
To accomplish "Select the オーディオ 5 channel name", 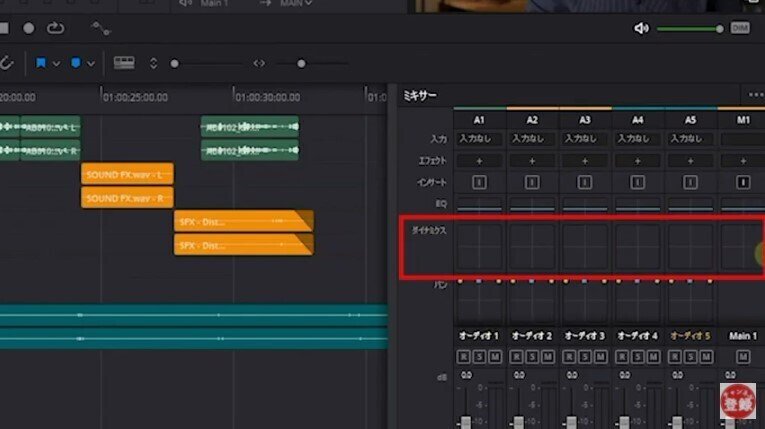I will [690, 336].
